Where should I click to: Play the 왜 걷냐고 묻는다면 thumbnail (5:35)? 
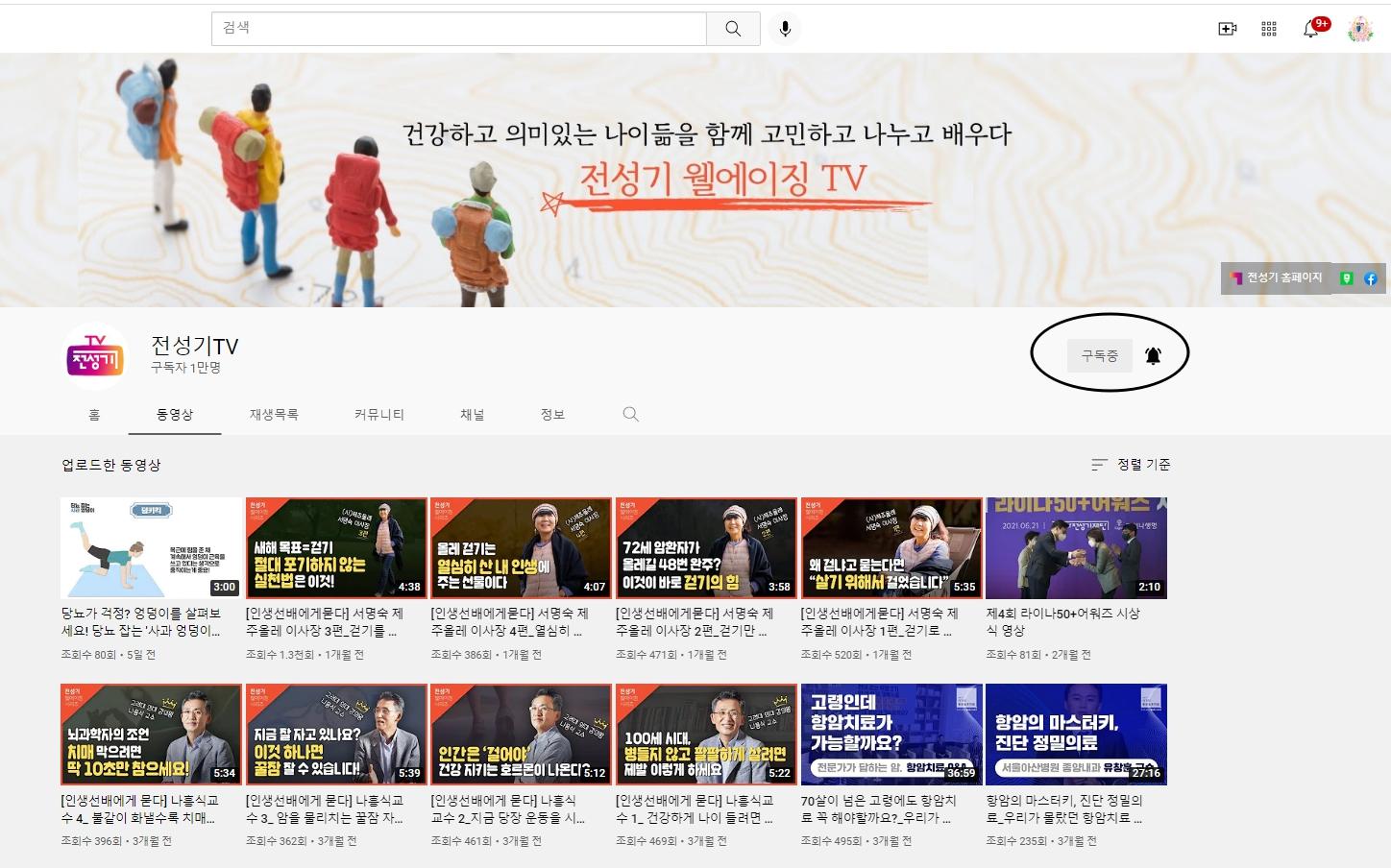891,548
